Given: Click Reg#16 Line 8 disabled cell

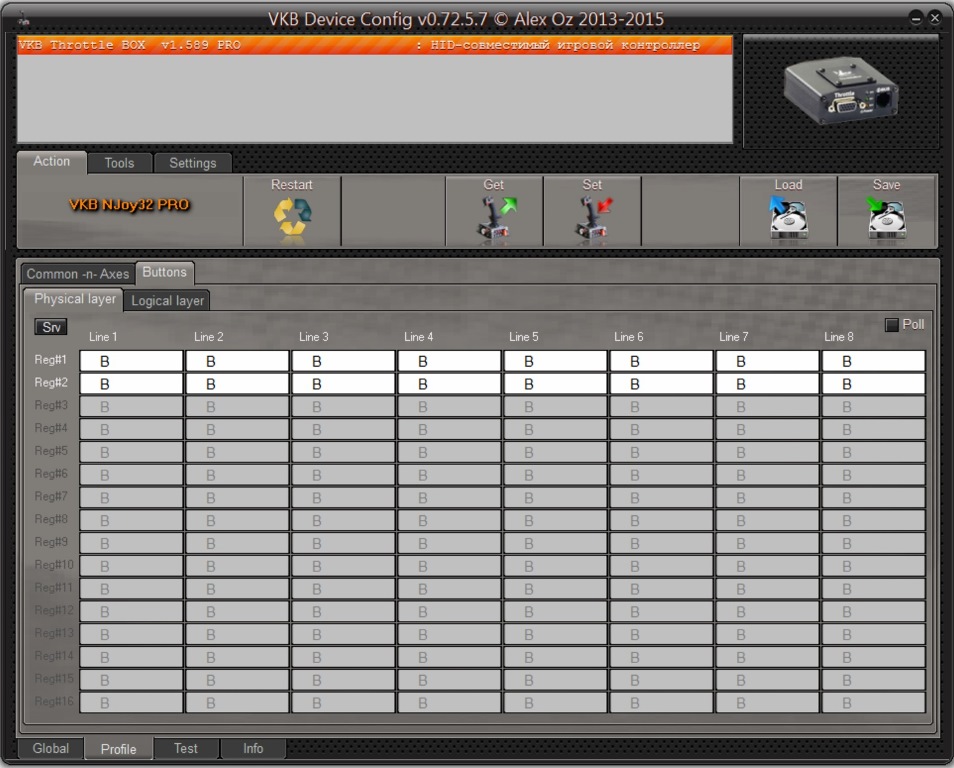Looking at the screenshot, I should point(874,703).
